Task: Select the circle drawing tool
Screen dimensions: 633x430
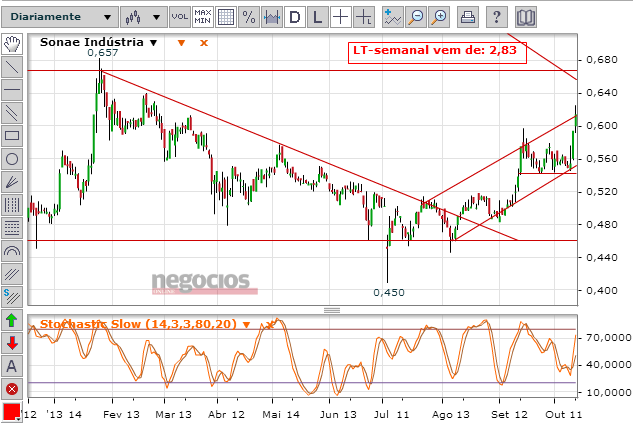Action: click(12, 159)
